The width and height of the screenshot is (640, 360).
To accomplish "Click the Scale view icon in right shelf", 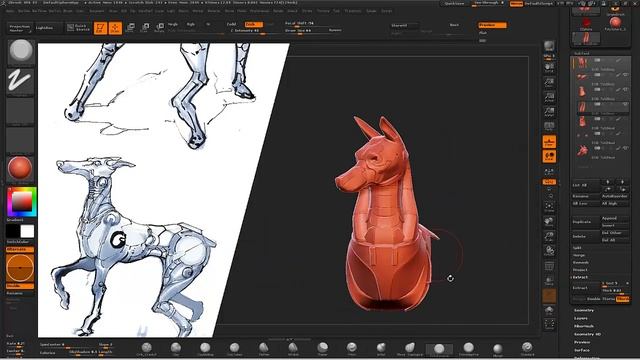I will (549, 237).
